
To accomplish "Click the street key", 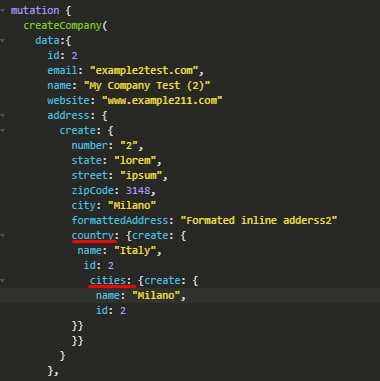I will pos(89,175).
